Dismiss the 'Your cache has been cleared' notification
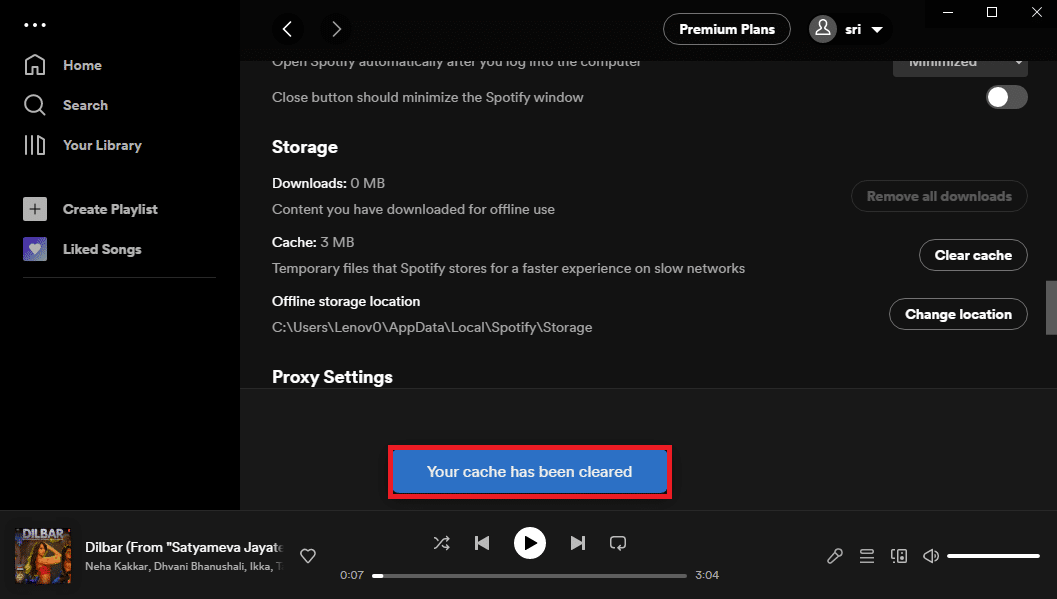The image size is (1057, 599). [530, 472]
